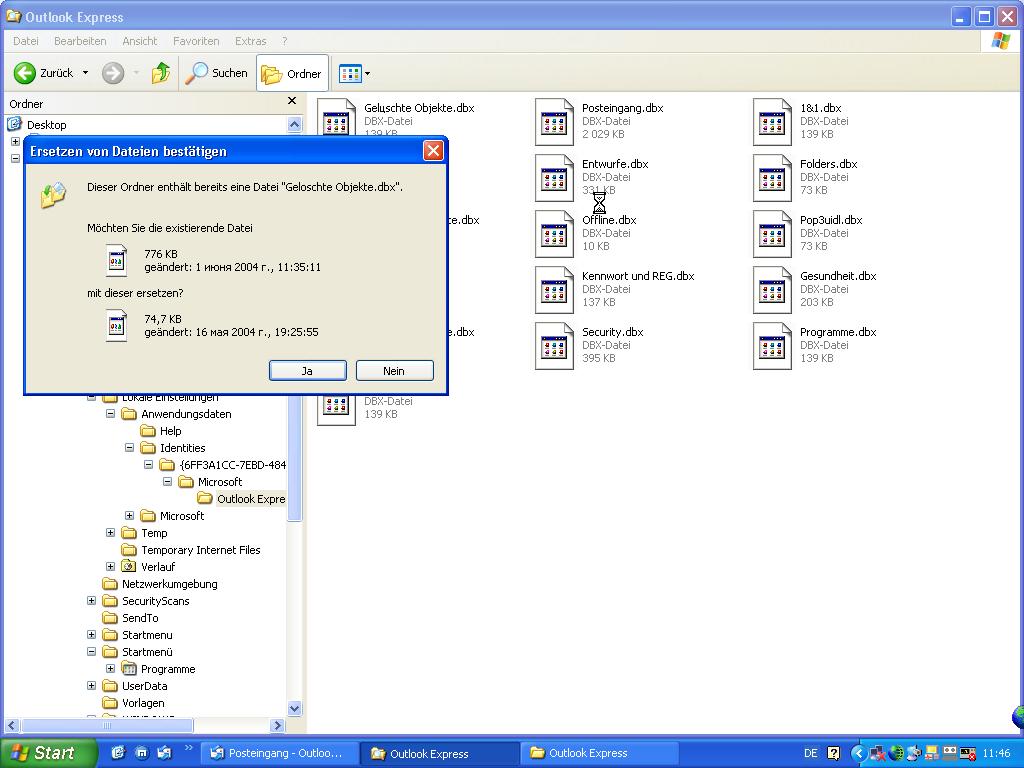This screenshot has height=768, width=1024.
Task: Open the Extras menu
Action: click(x=251, y=41)
